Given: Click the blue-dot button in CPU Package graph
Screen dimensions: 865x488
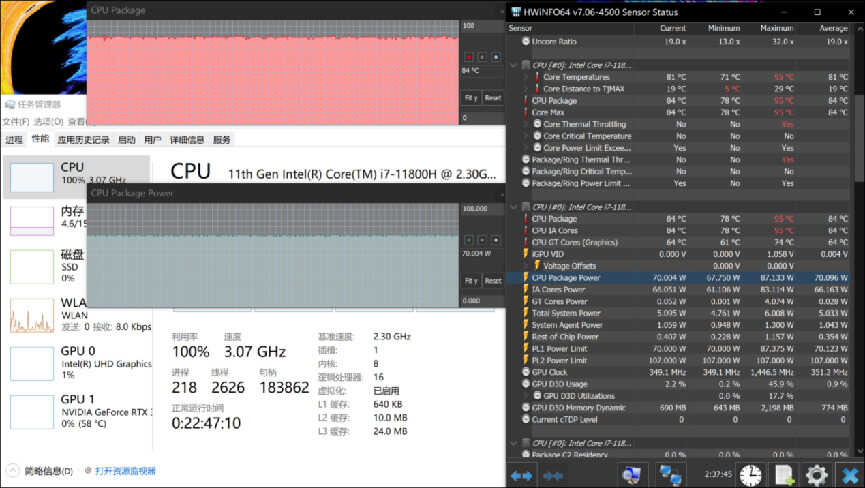Looking at the screenshot, I should [495, 57].
